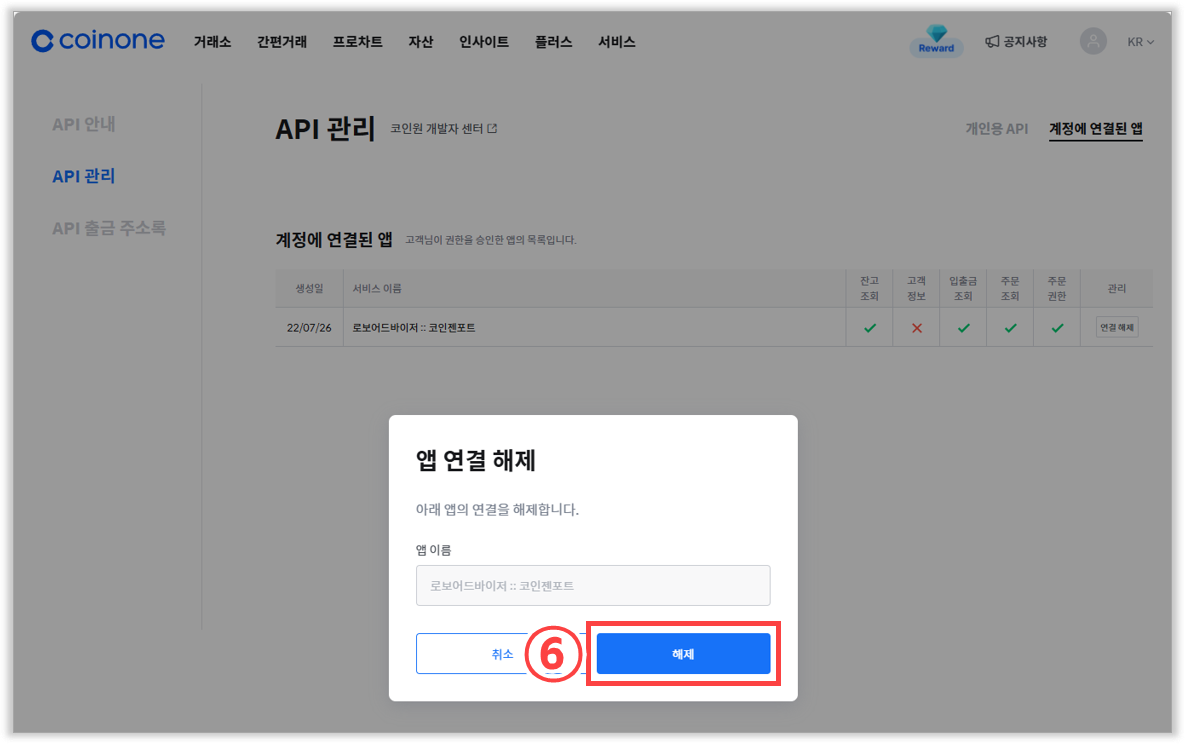
Task: Open the 플러스 menu
Action: (x=553, y=42)
